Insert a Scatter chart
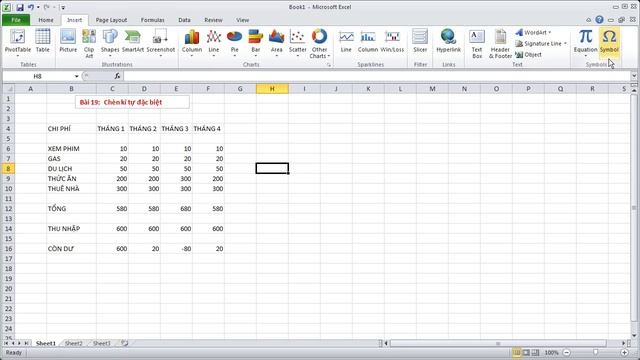Image resolution: width=640 pixels, height=360 pixels. (298, 42)
